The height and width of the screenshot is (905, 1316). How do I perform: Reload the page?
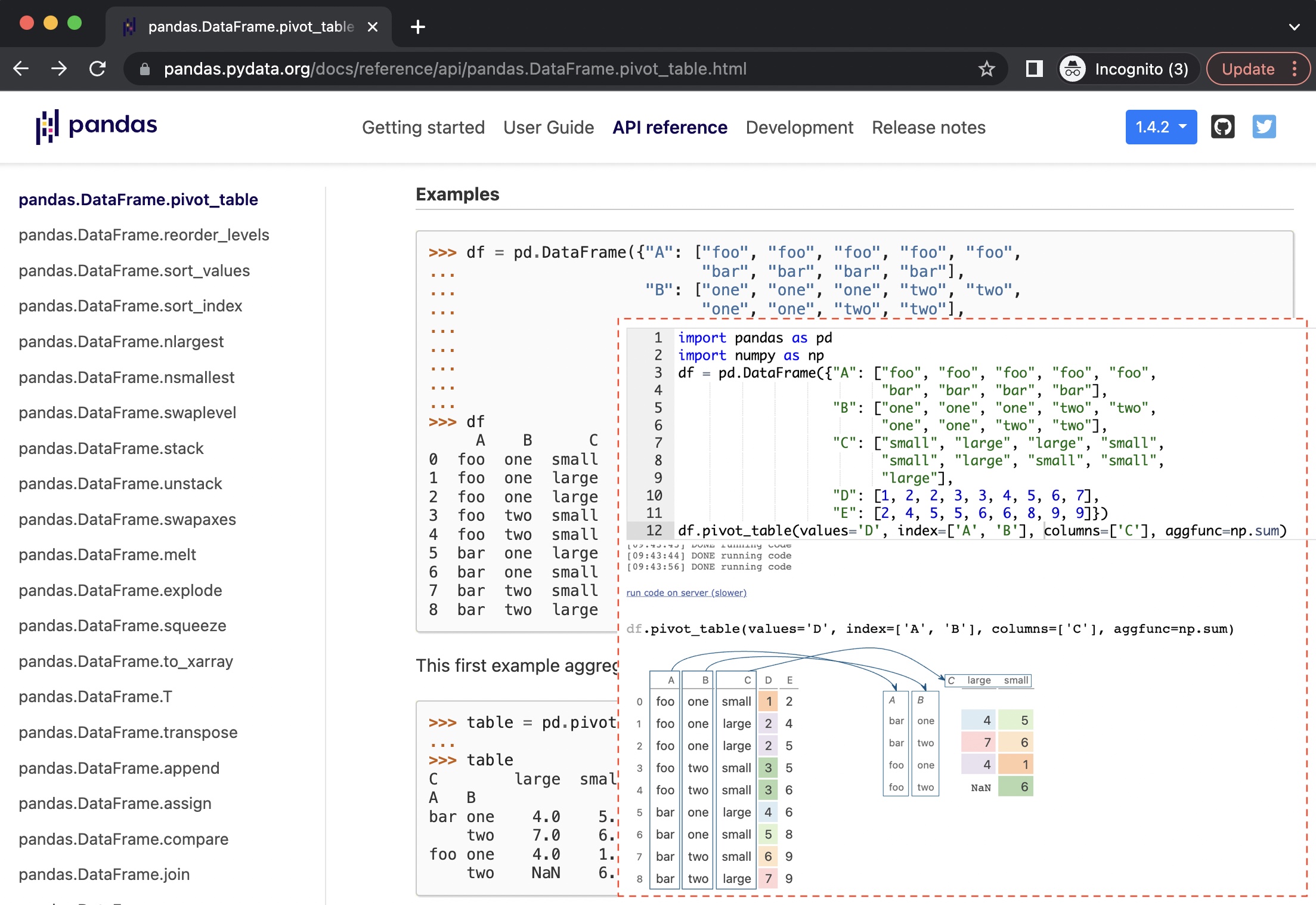(x=98, y=69)
